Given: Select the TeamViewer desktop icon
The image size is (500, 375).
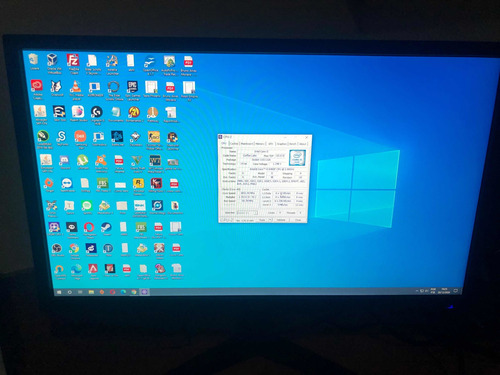Looking at the screenshot, I should click(x=67, y=185).
